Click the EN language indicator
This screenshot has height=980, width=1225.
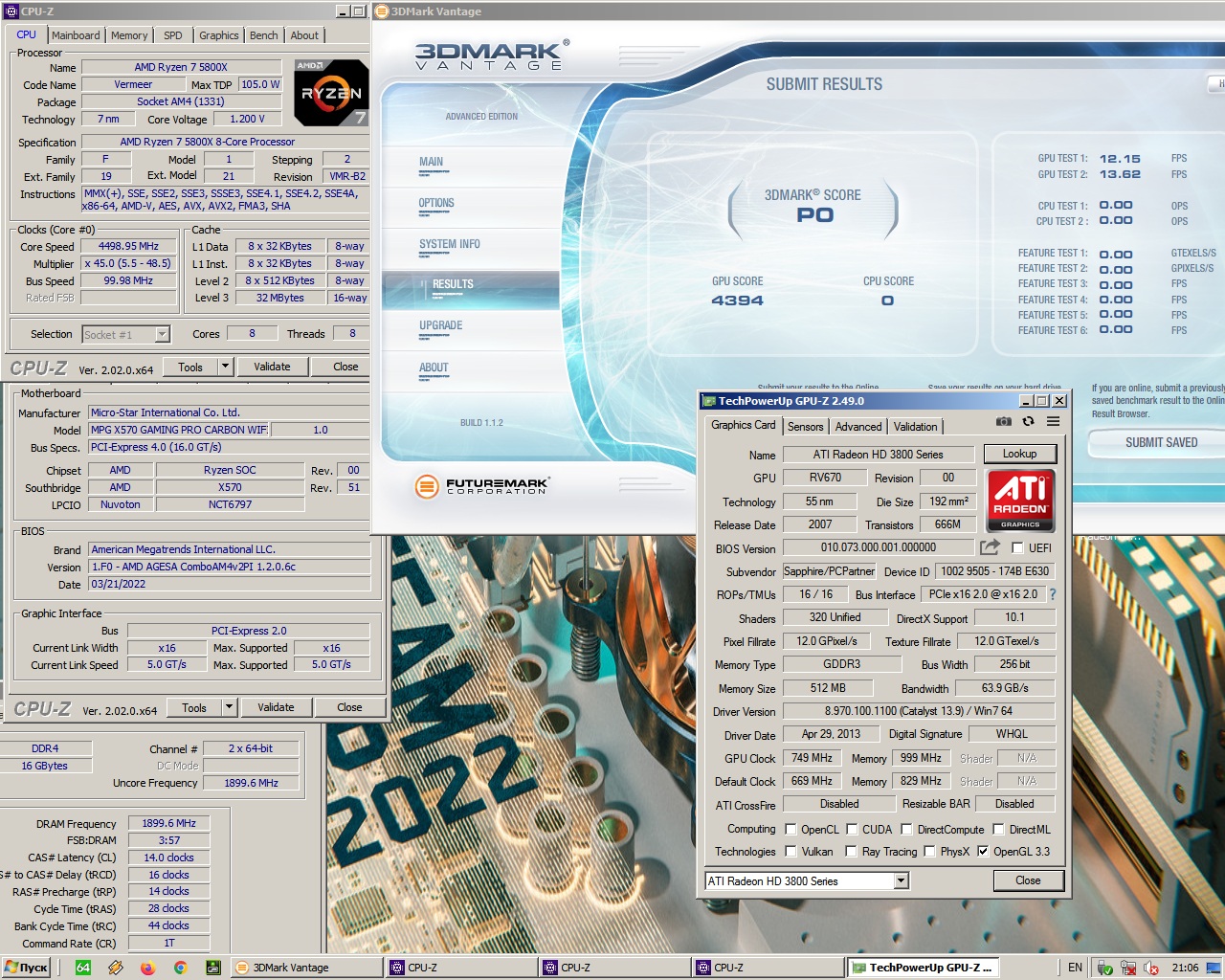[x=1075, y=968]
